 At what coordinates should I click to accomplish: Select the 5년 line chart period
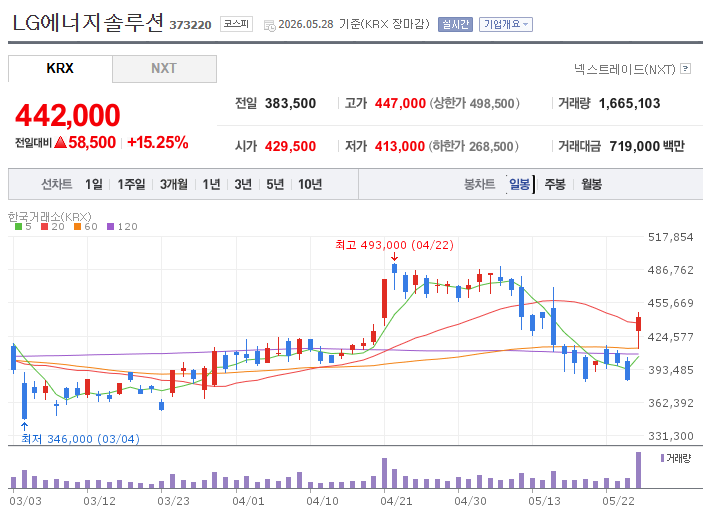pyautogui.click(x=275, y=184)
